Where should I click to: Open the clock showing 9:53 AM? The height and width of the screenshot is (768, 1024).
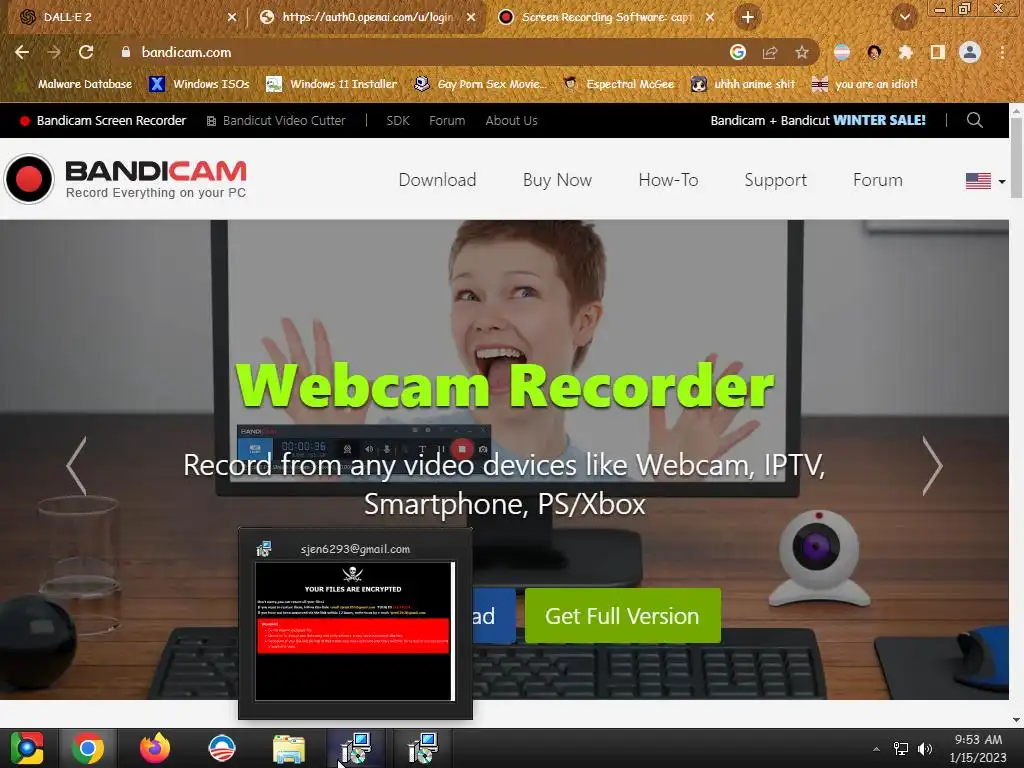click(x=978, y=748)
